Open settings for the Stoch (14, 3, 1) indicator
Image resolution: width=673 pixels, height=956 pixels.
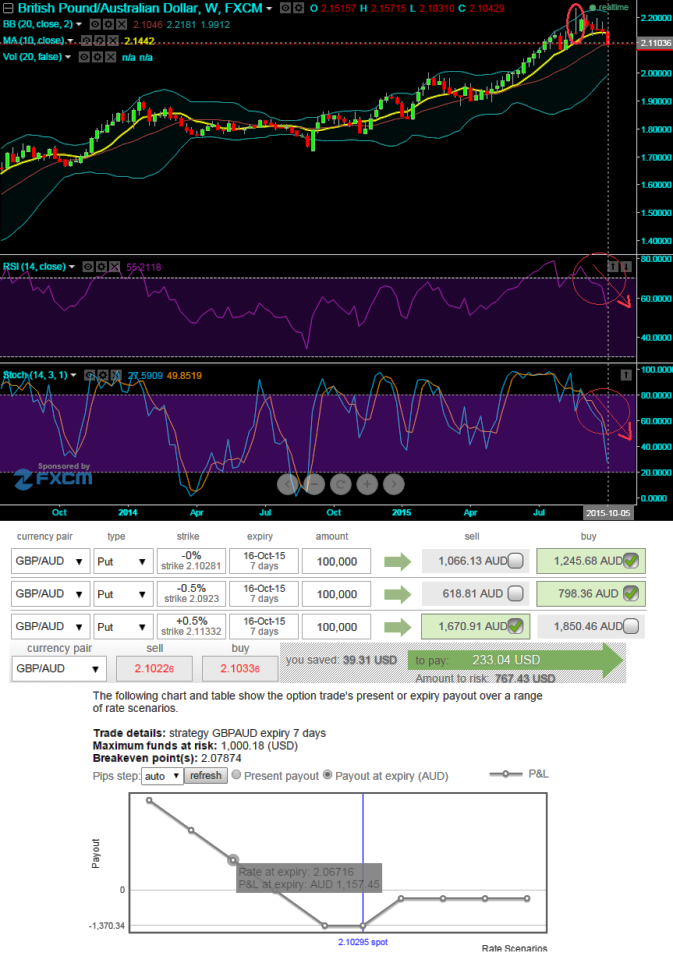(x=102, y=375)
